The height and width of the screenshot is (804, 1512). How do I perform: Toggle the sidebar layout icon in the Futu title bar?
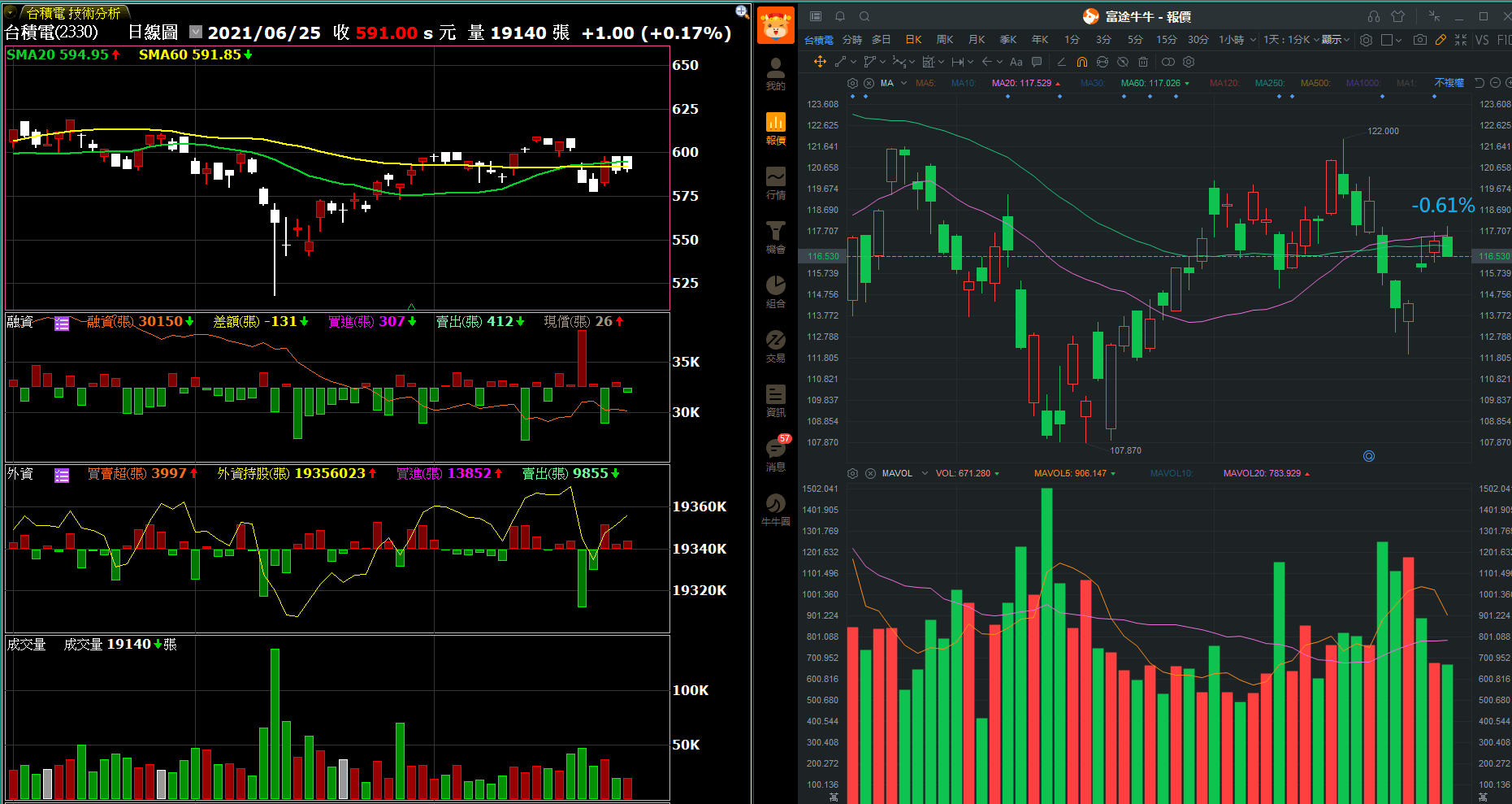click(816, 16)
